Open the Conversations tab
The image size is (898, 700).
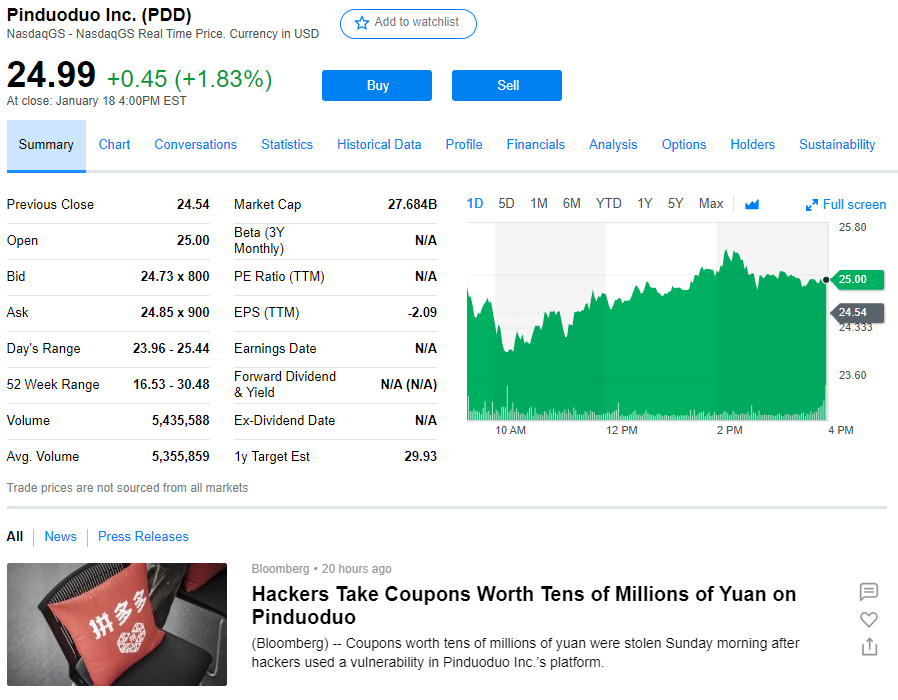pyautogui.click(x=195, y=144)
